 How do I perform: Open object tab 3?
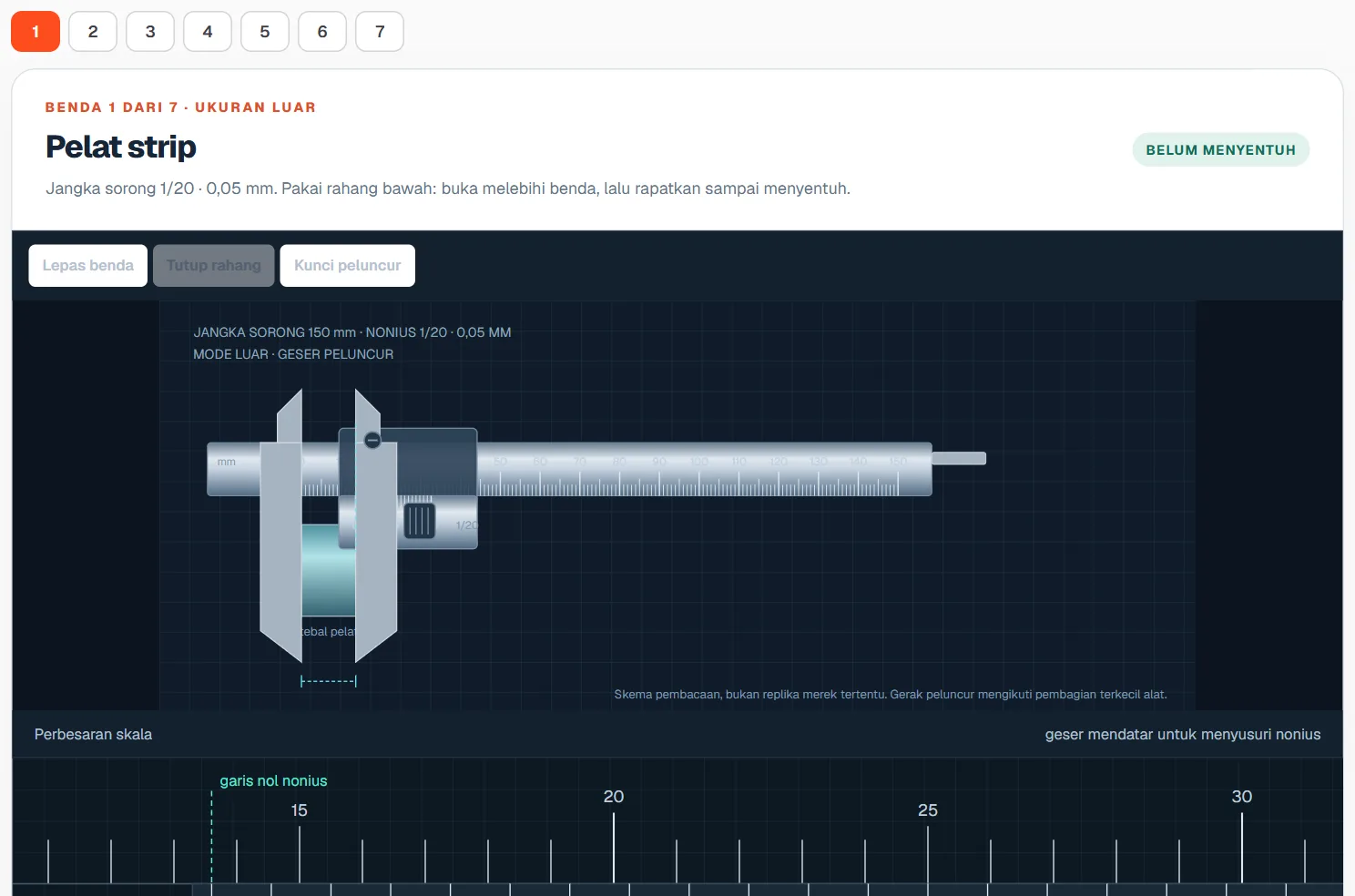150,32
